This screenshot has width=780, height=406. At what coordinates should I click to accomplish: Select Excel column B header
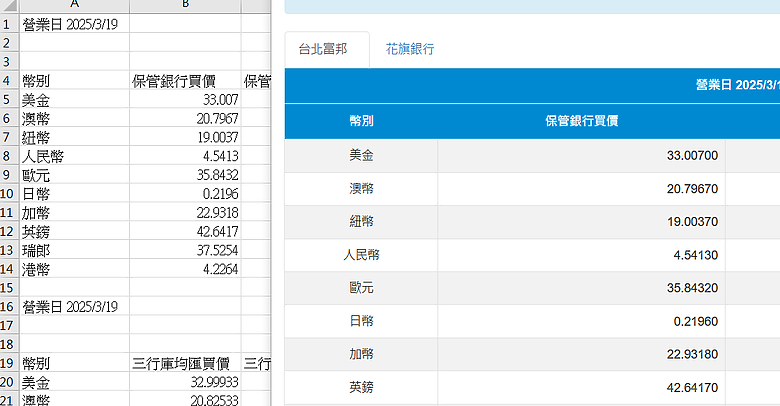click(x=185, y=5)
